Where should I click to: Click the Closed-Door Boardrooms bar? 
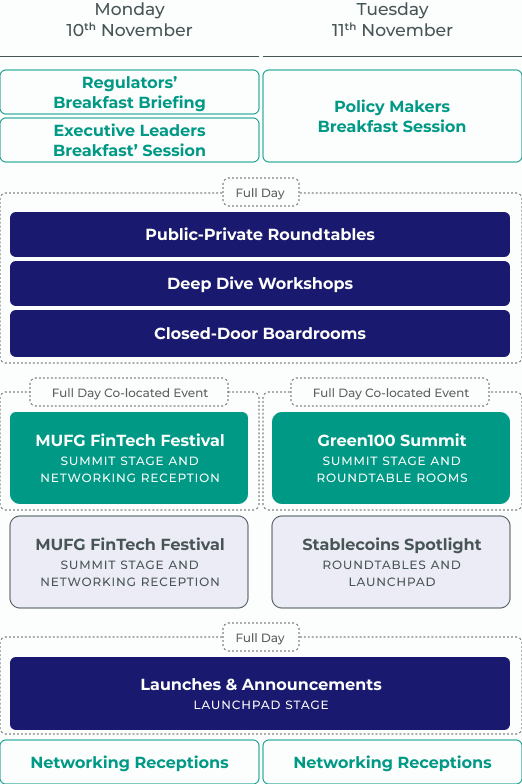(x=260, y=334)
